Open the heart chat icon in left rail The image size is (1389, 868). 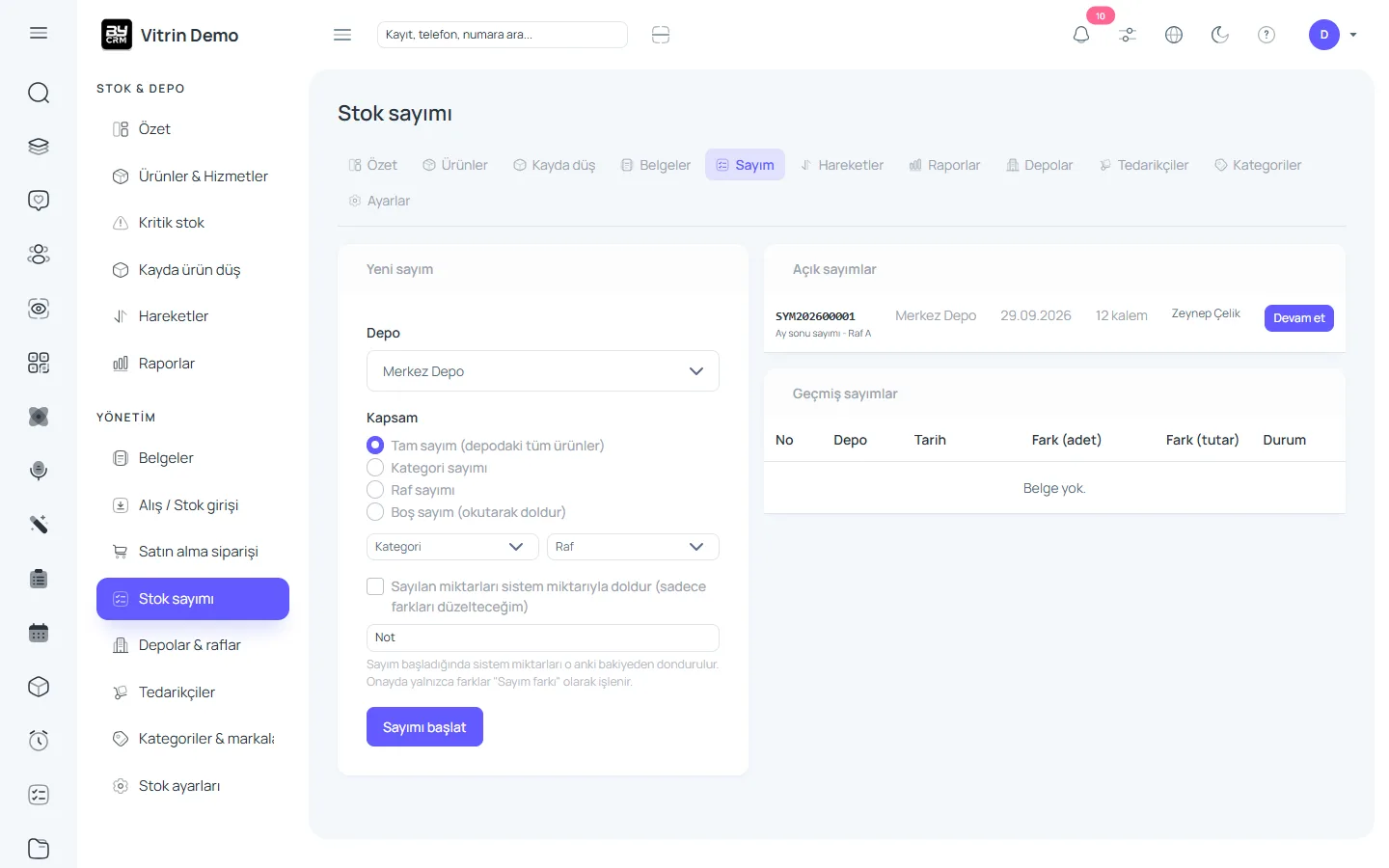39,201
